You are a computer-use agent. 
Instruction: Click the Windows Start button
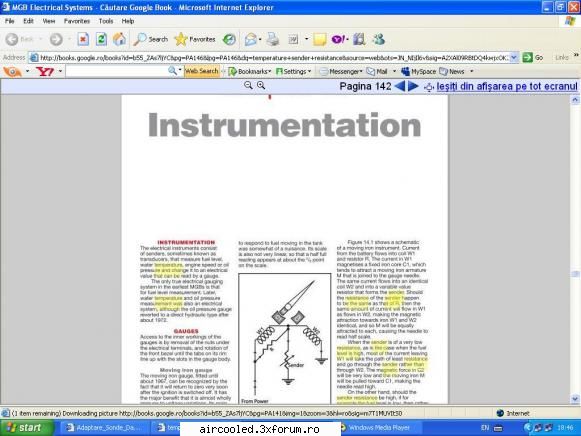(x=25, y=428)
